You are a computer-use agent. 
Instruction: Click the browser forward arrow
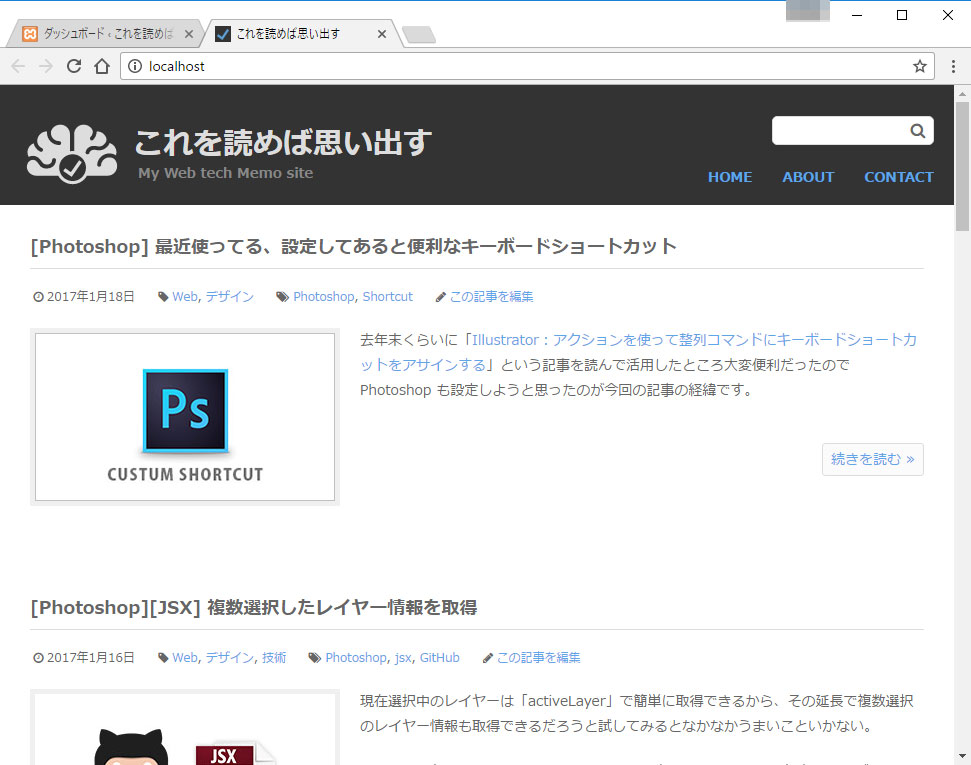click(46, 66)
